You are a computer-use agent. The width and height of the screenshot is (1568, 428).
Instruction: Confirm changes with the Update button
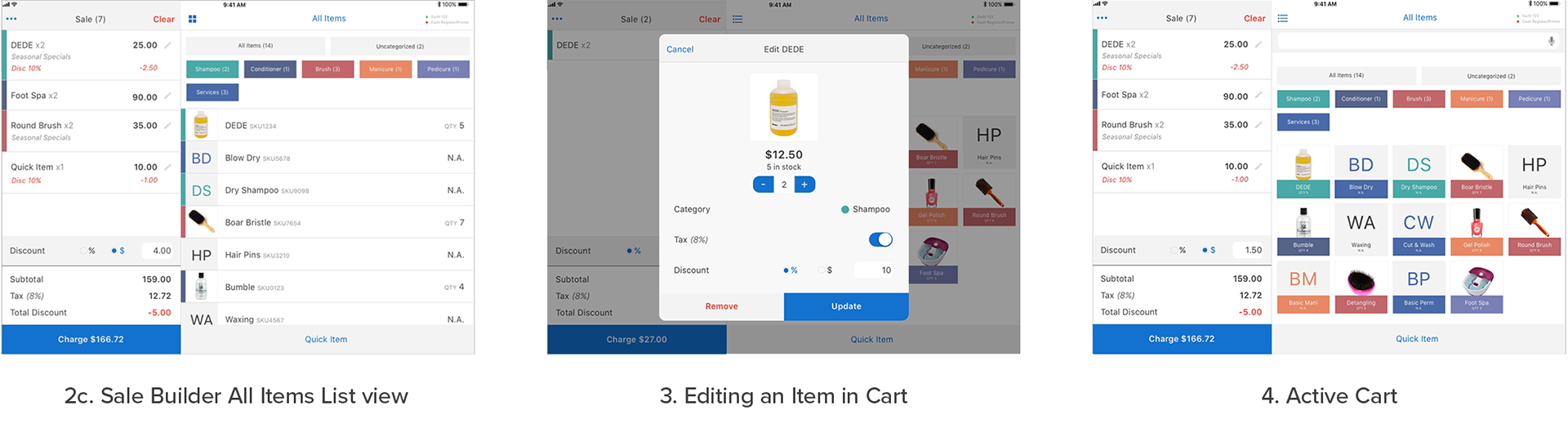click(846, 306)
